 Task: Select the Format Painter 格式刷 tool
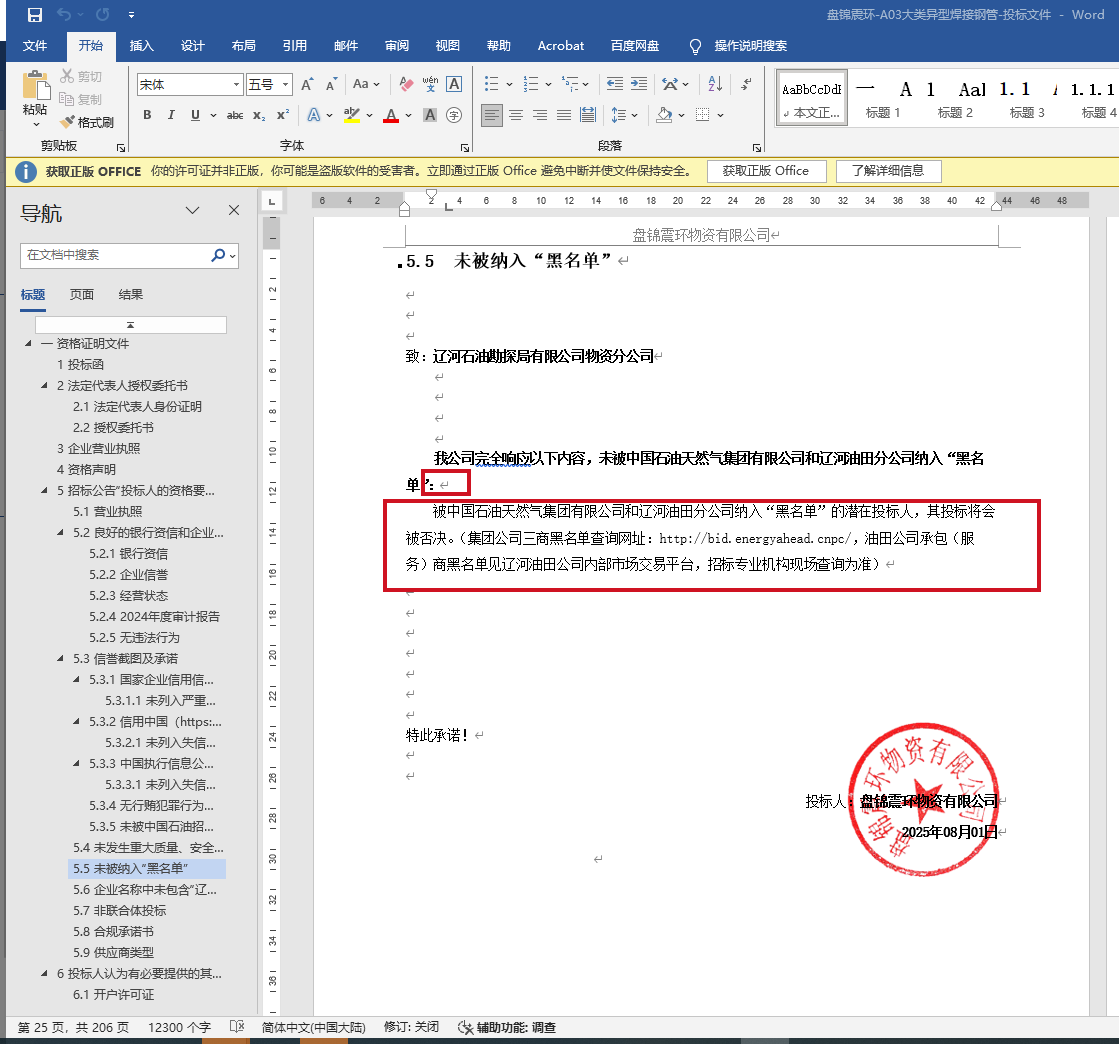pyautogui.click(x=87, y=122)
